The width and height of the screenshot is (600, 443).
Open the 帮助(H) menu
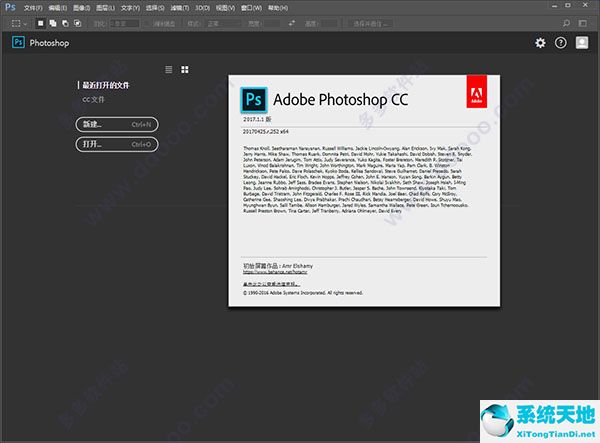tap(278, 8)
